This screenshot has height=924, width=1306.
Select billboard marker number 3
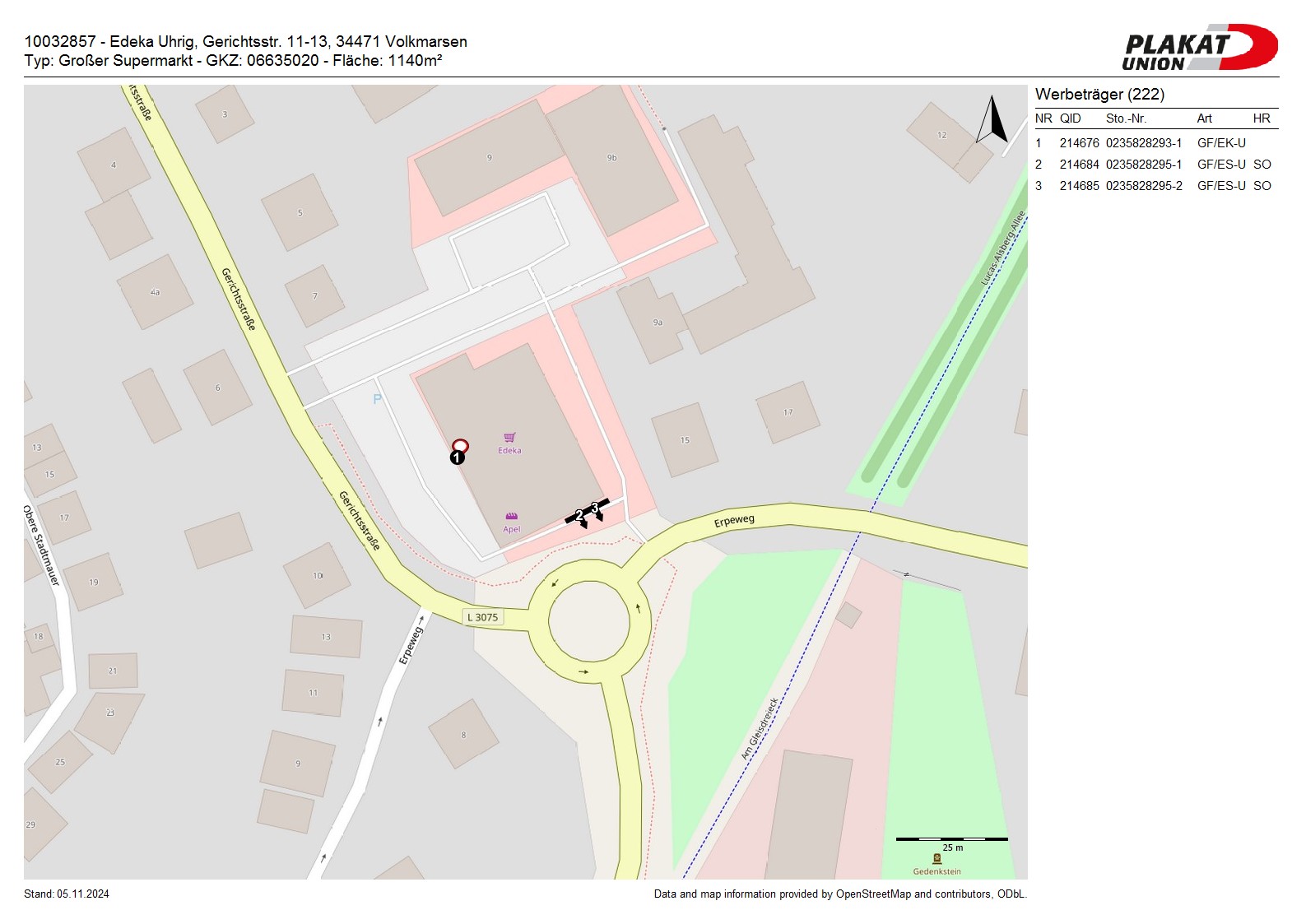pos(595,507)
